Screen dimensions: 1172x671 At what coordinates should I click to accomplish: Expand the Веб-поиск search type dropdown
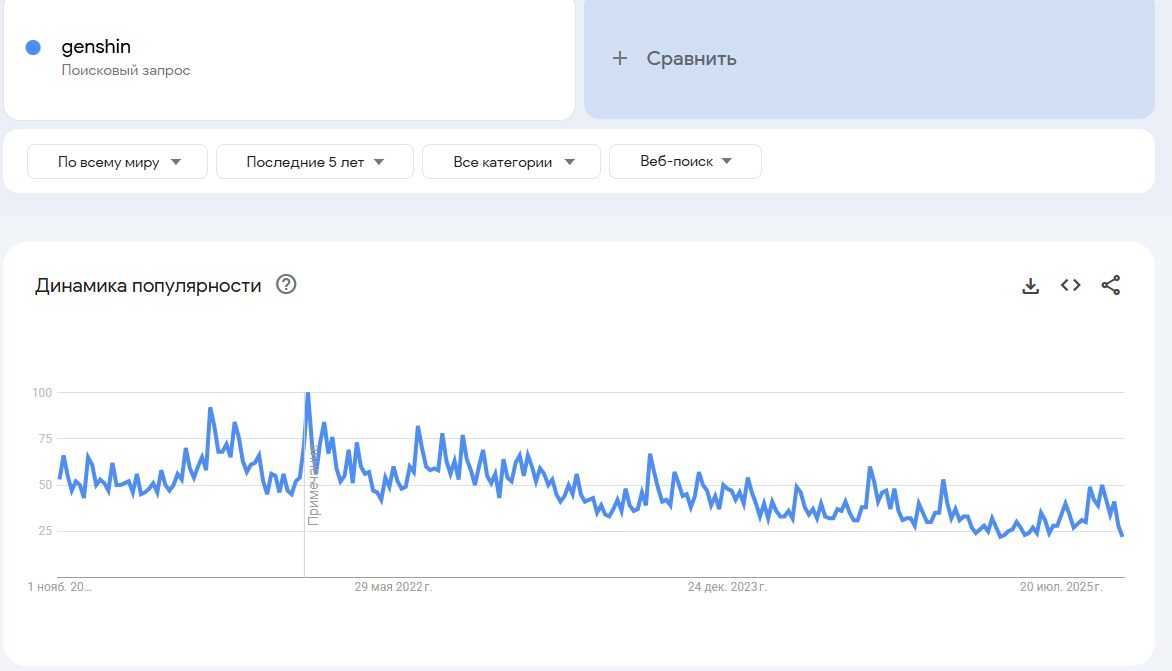point(685,161)
